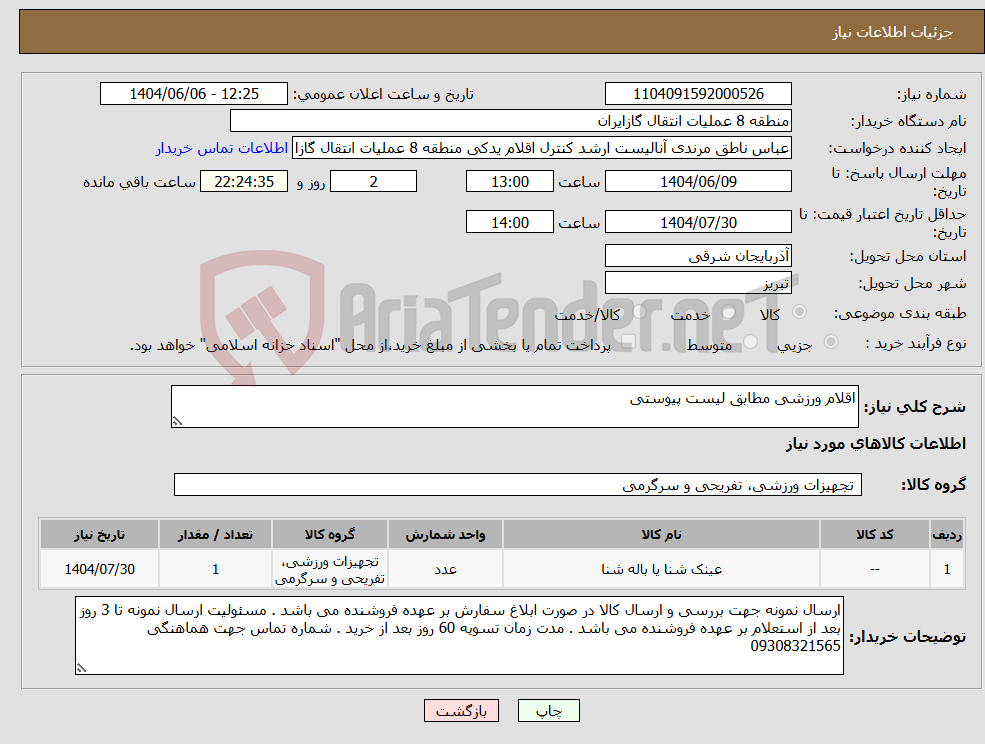Select the کالا radio button
This screenshot has height=744, width=985.
click(x=799, y=312)
